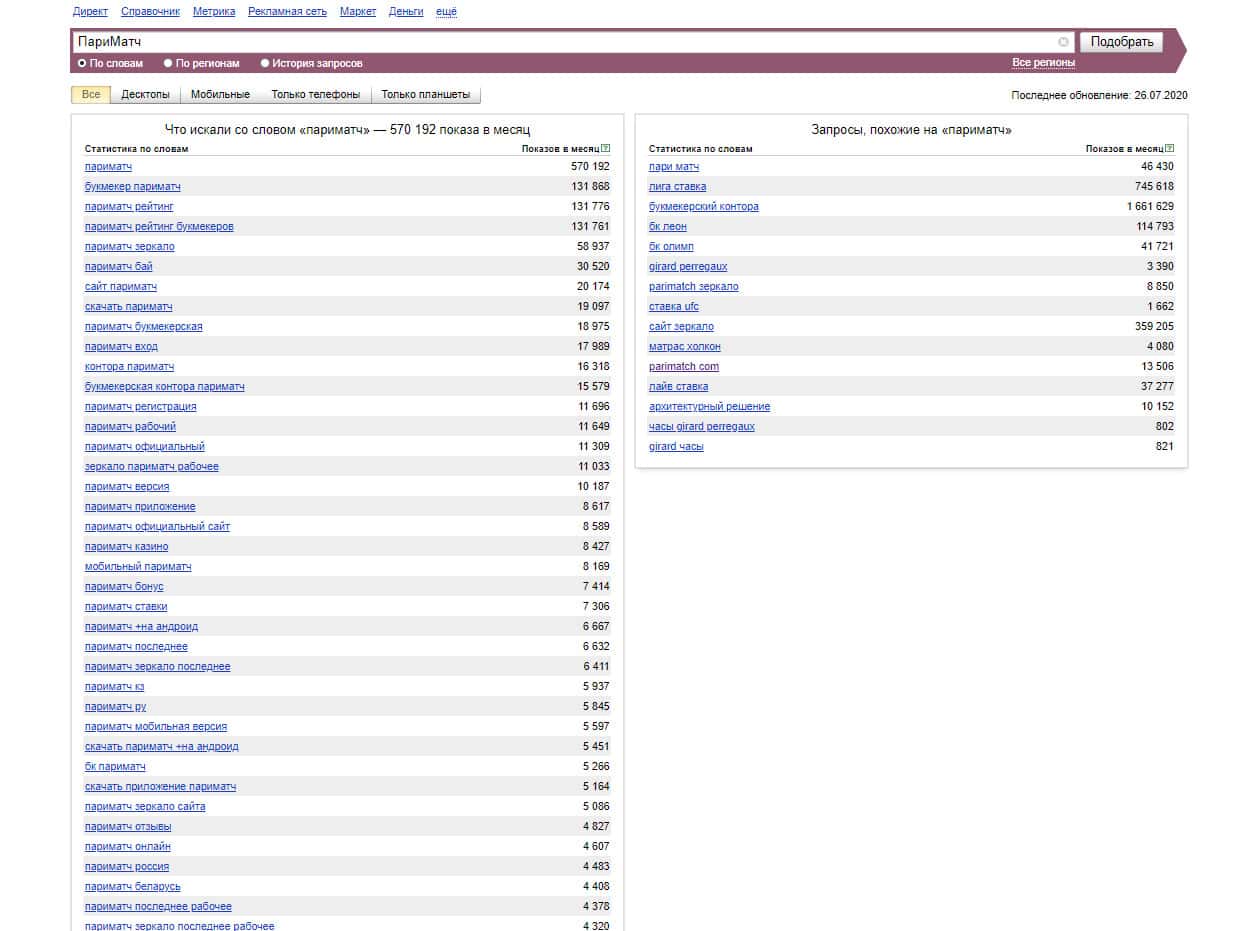The image size is (1248, 931).
Task: Click the 'скачать париматч' keyword link
Action: (x=128, y=306)
